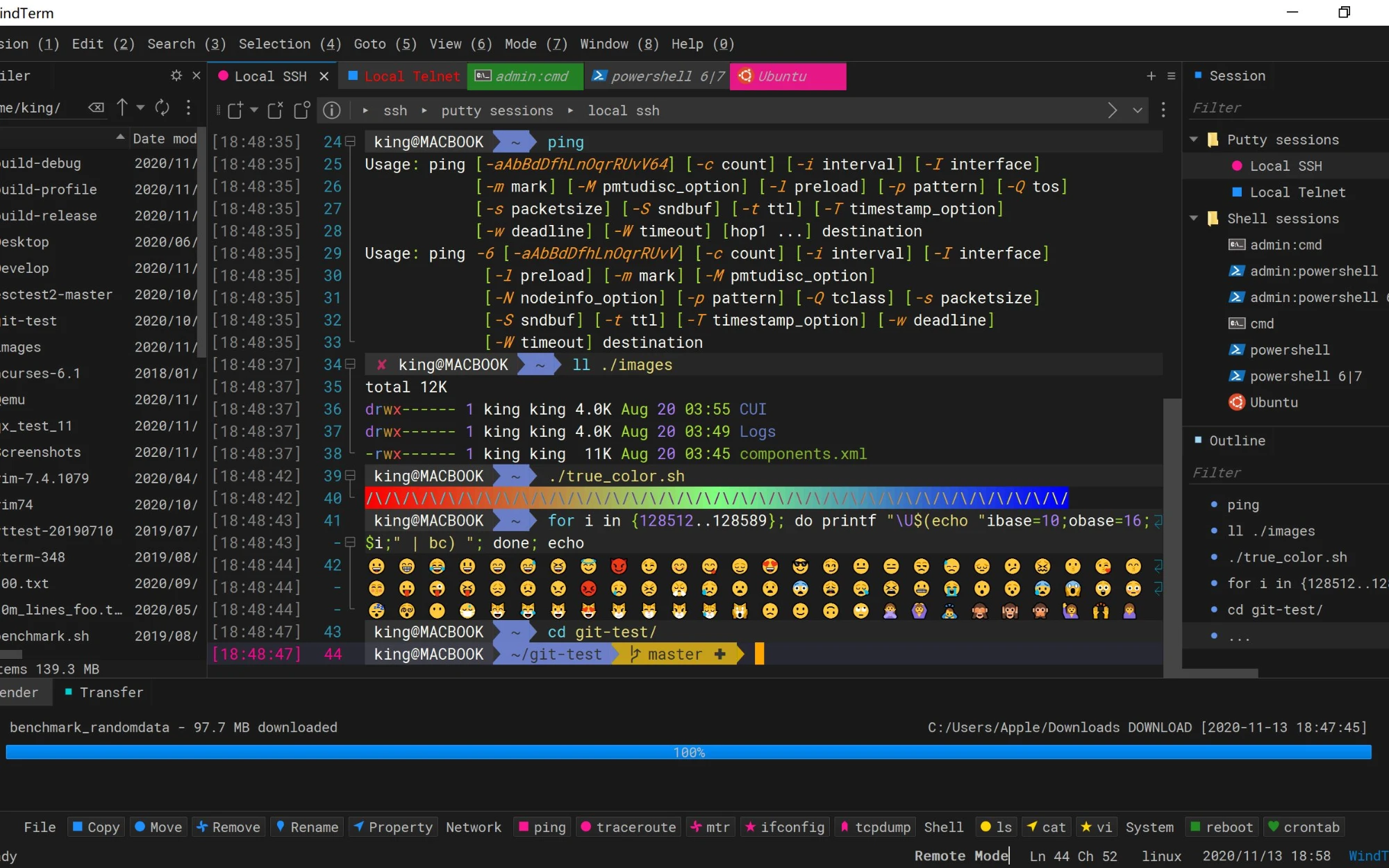Click the ifconfig quick command
This screenshot has width=1389, height=868.
[785, 827]
